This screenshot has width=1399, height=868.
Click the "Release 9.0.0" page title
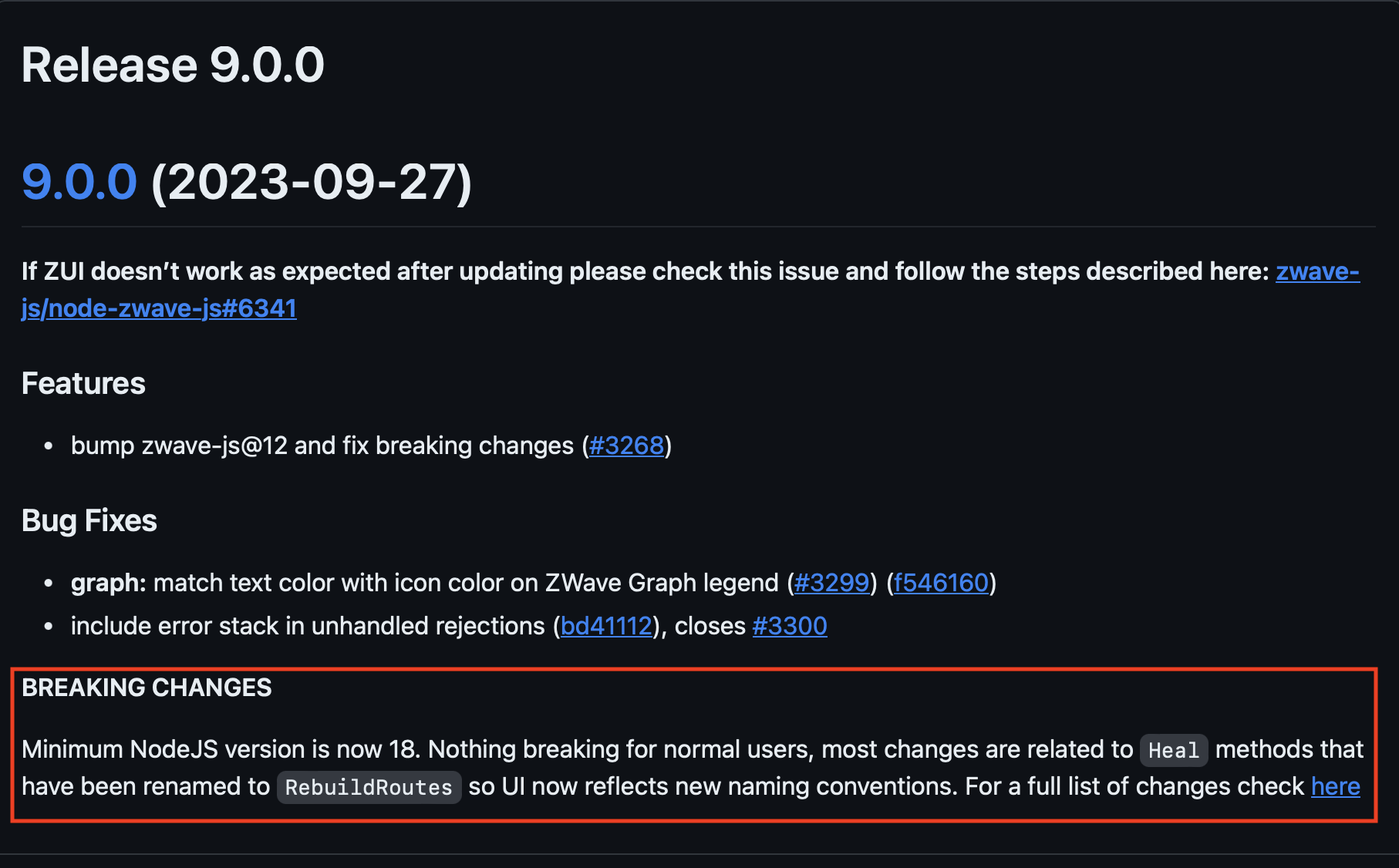pos(173,65)
